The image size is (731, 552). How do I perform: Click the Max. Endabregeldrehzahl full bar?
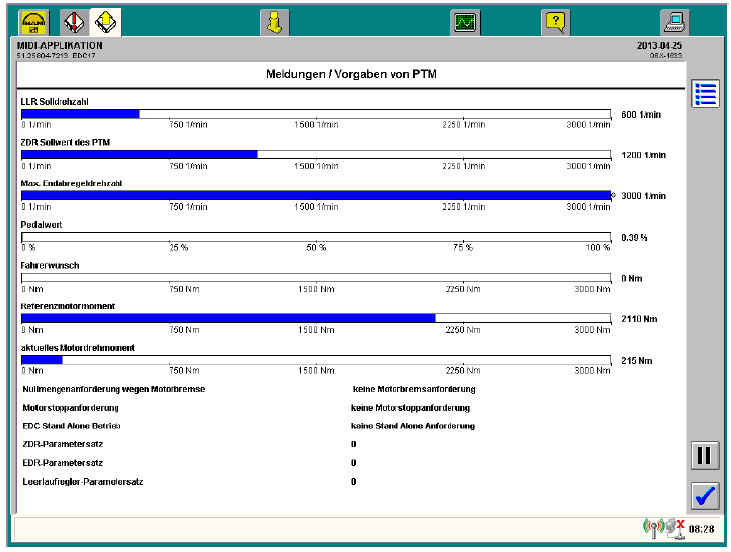(315, 196)
